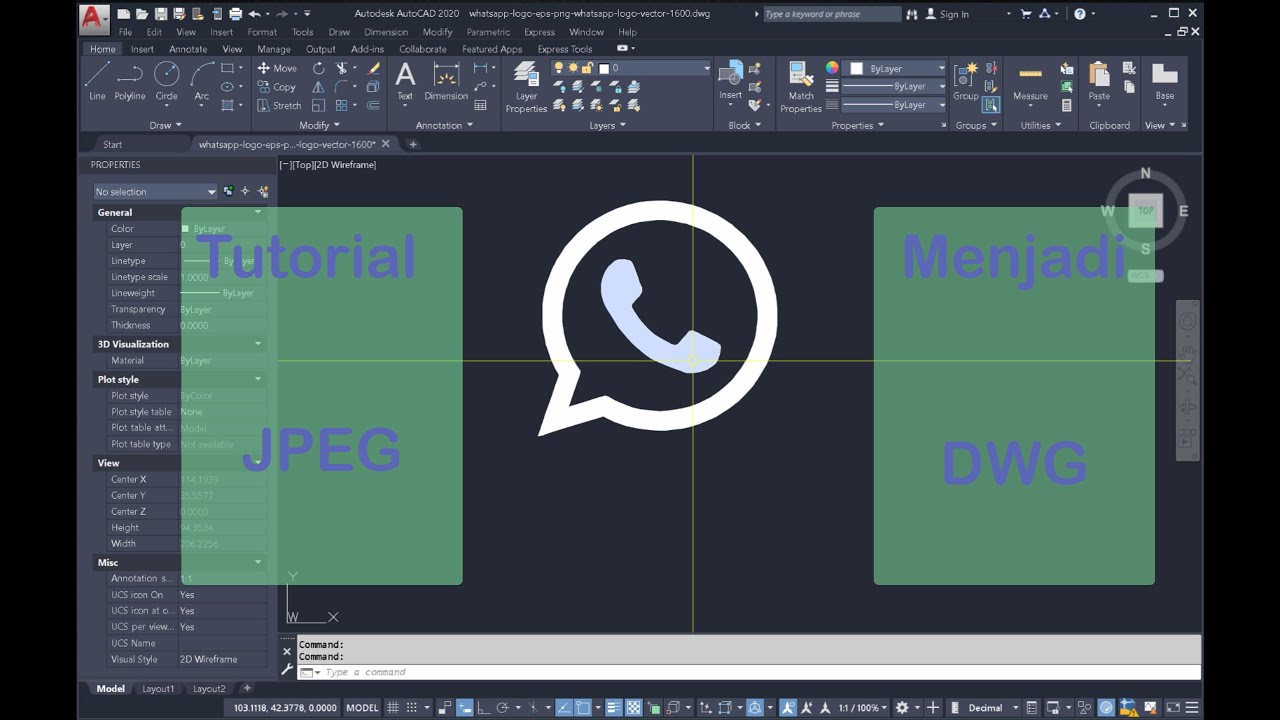This screenshot has width=1280, height=720.
Task: Open the Dimension menu
Action: (385, 32)
